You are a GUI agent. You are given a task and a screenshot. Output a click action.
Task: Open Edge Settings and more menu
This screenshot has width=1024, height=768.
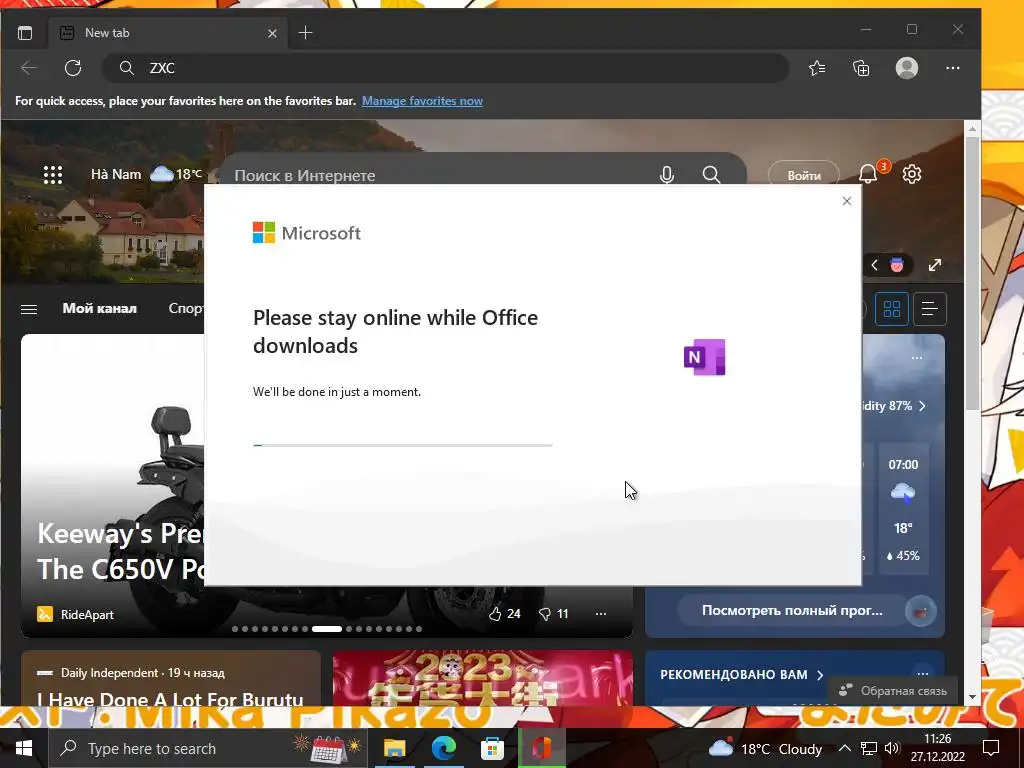[x=953, y=68]
